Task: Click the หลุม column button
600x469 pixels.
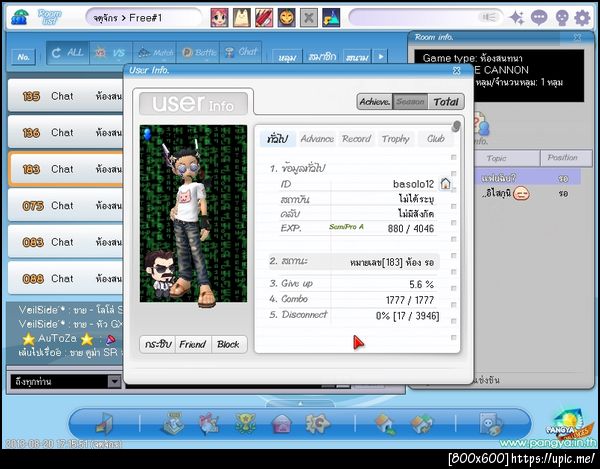Action: coord(287,57)
